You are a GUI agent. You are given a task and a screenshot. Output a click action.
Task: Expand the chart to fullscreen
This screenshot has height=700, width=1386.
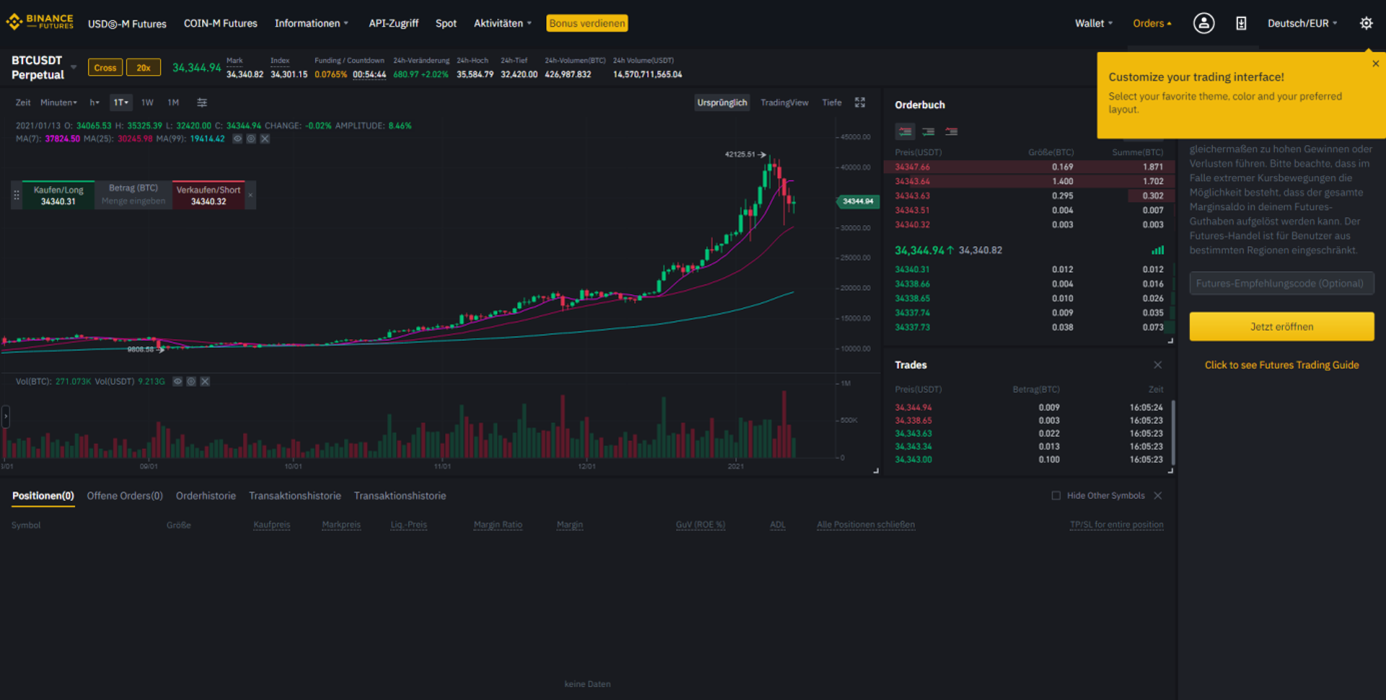click(859, 102)
